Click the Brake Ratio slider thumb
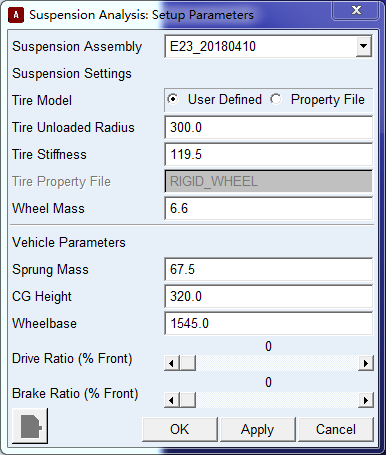This screenshot has height=455, width=386. [188, 400]
